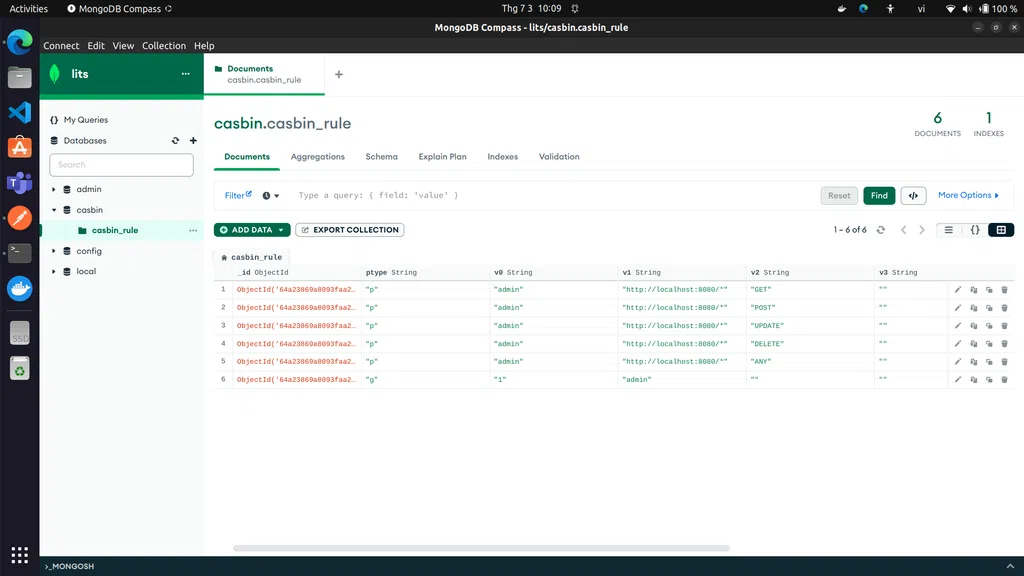Open the Indexes tab
The image size is (1024, 576).
(x=503, y=157)
